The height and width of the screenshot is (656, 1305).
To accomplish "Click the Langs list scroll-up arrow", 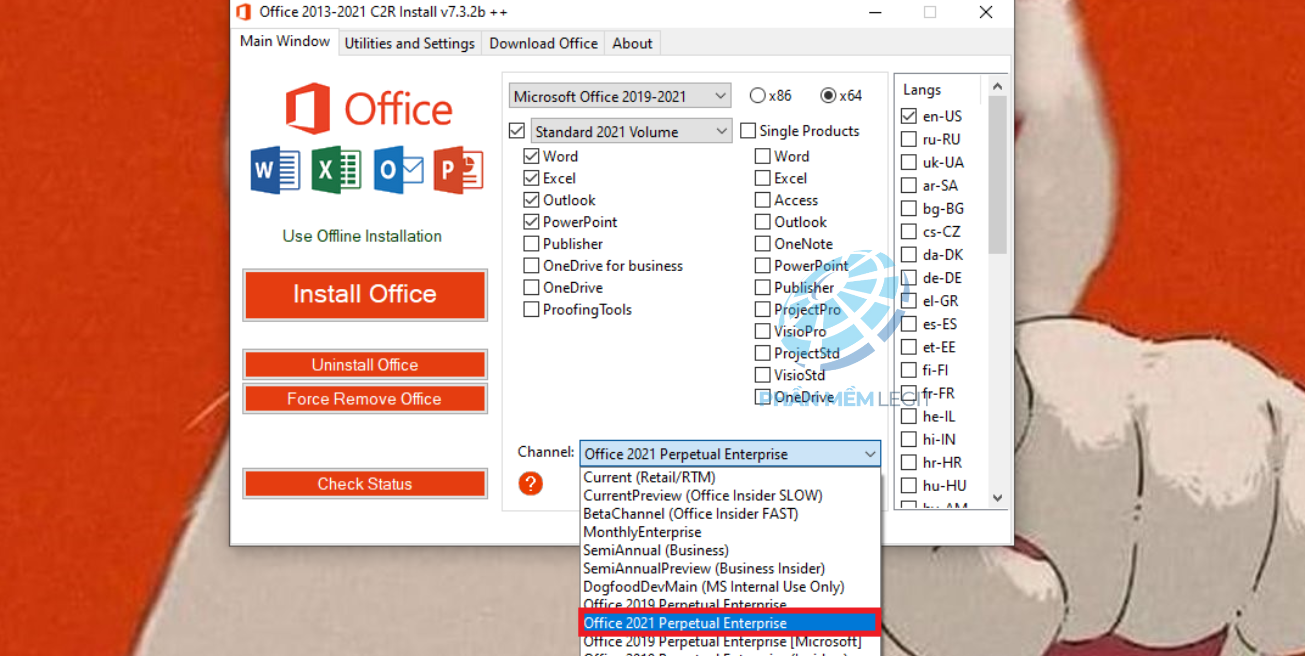I will (x=997, y=88).
